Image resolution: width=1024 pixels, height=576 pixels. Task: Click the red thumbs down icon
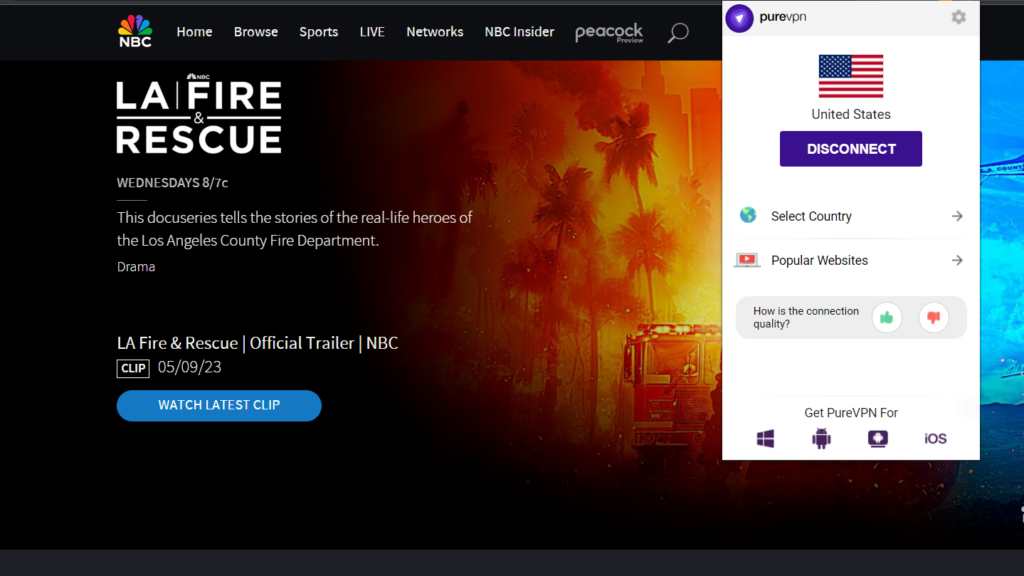pyautogui.click(x=933, y=318)
